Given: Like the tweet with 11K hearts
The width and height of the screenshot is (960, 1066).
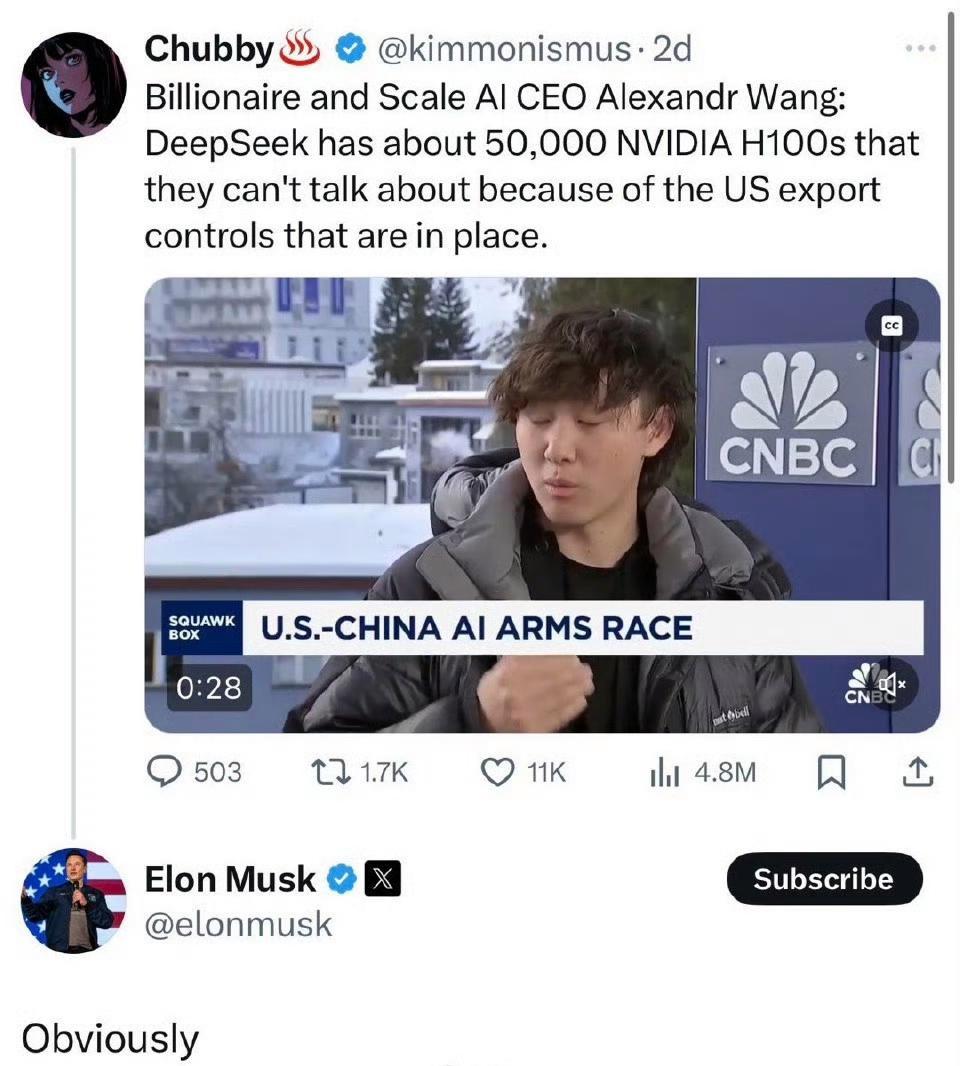Looking at the screenshot, I should click(x=498, y=772).
